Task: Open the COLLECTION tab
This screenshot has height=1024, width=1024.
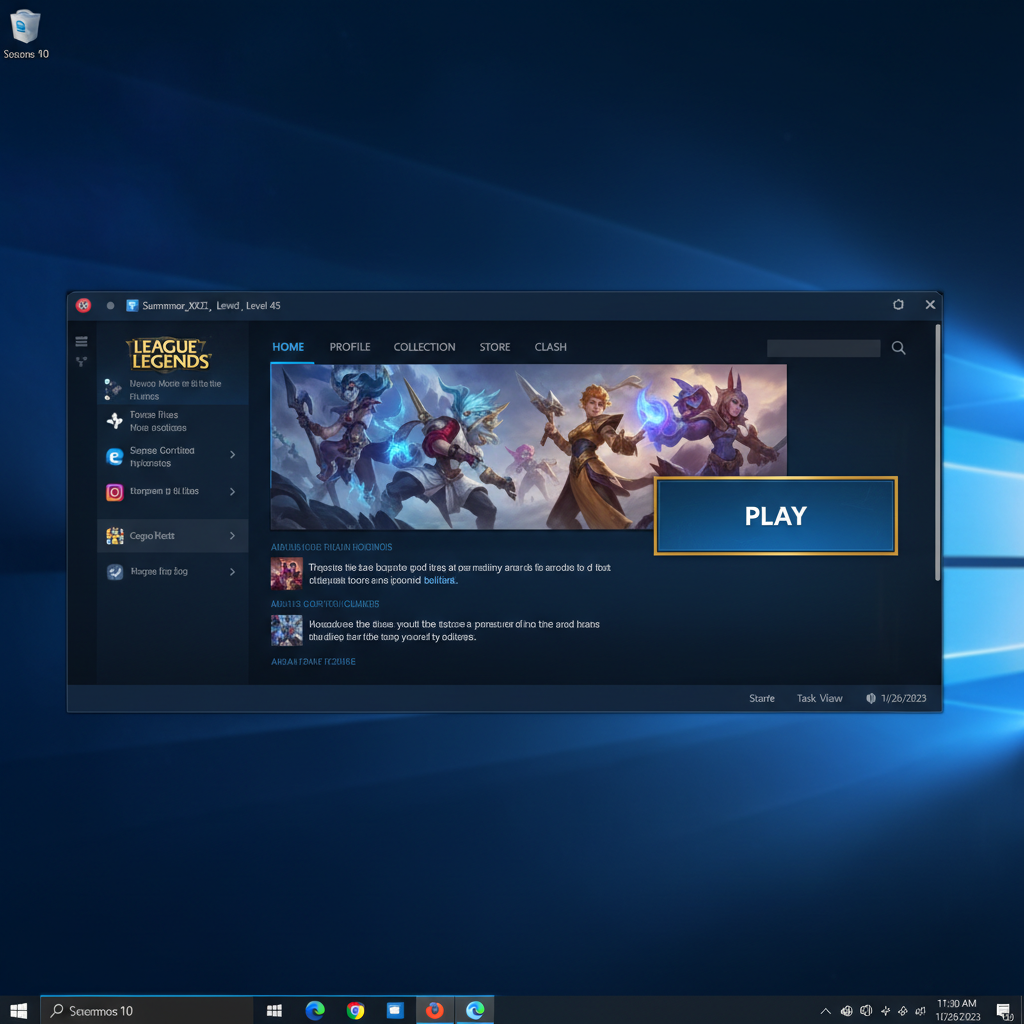Action: [x=424, y=347]
